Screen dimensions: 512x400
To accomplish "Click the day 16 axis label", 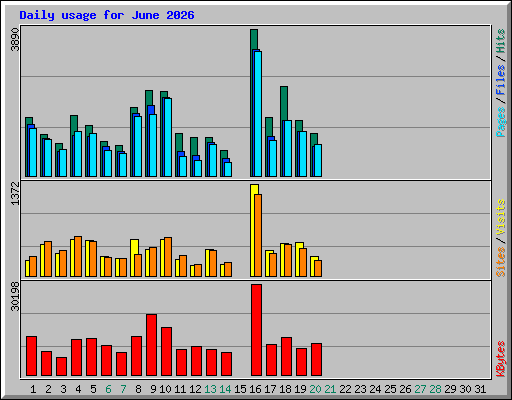I will click(x=255, y=389).
